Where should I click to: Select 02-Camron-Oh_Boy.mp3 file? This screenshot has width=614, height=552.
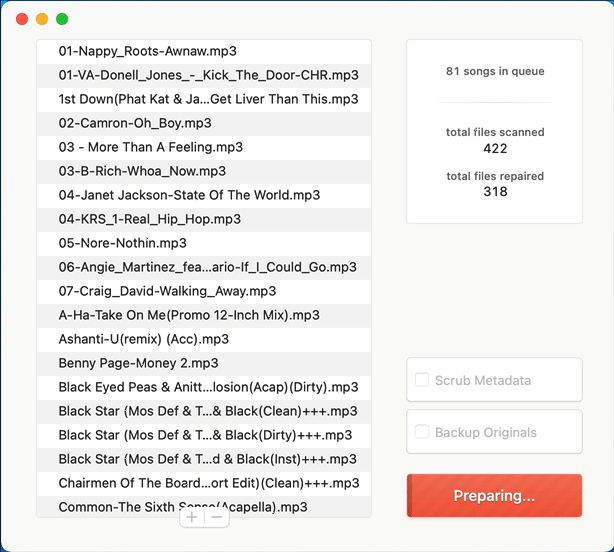click(135, 123)
